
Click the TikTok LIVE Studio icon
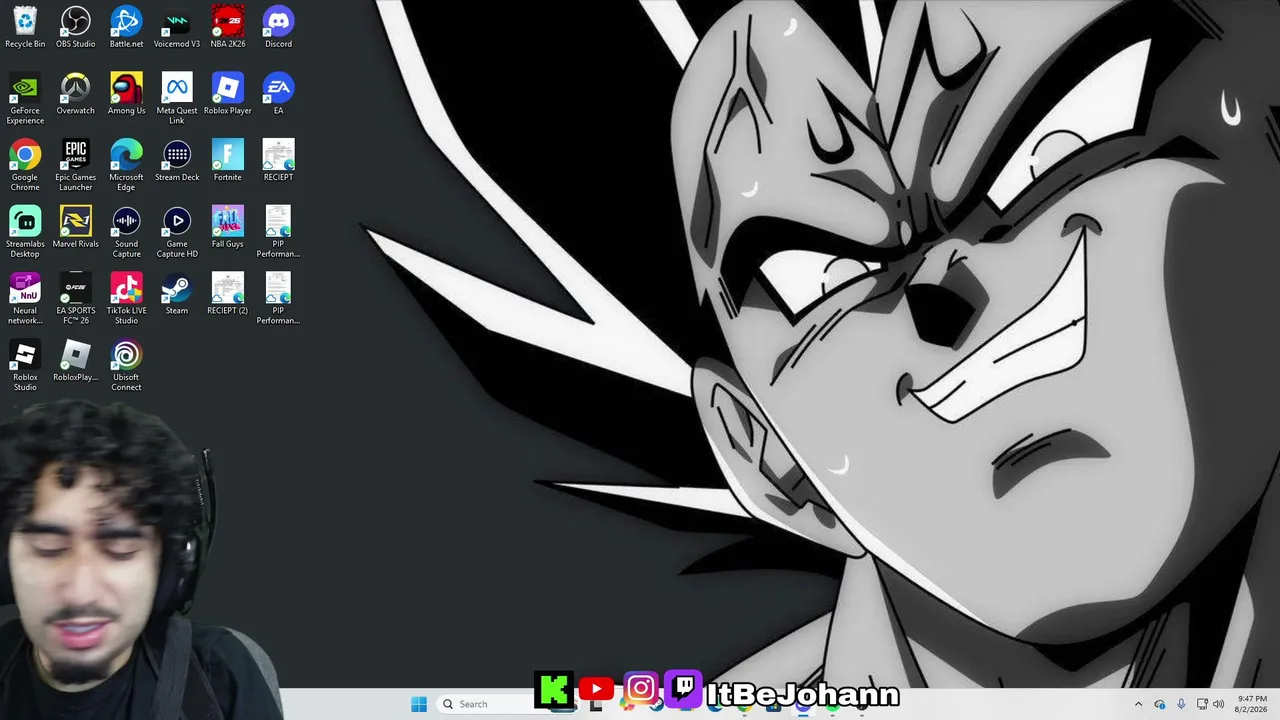126,299
